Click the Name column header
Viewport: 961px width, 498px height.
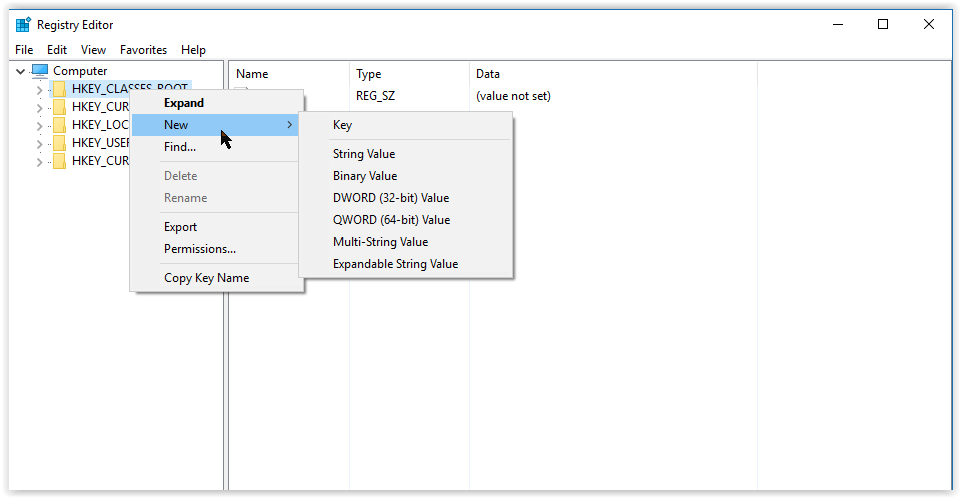tap(289, 74)
